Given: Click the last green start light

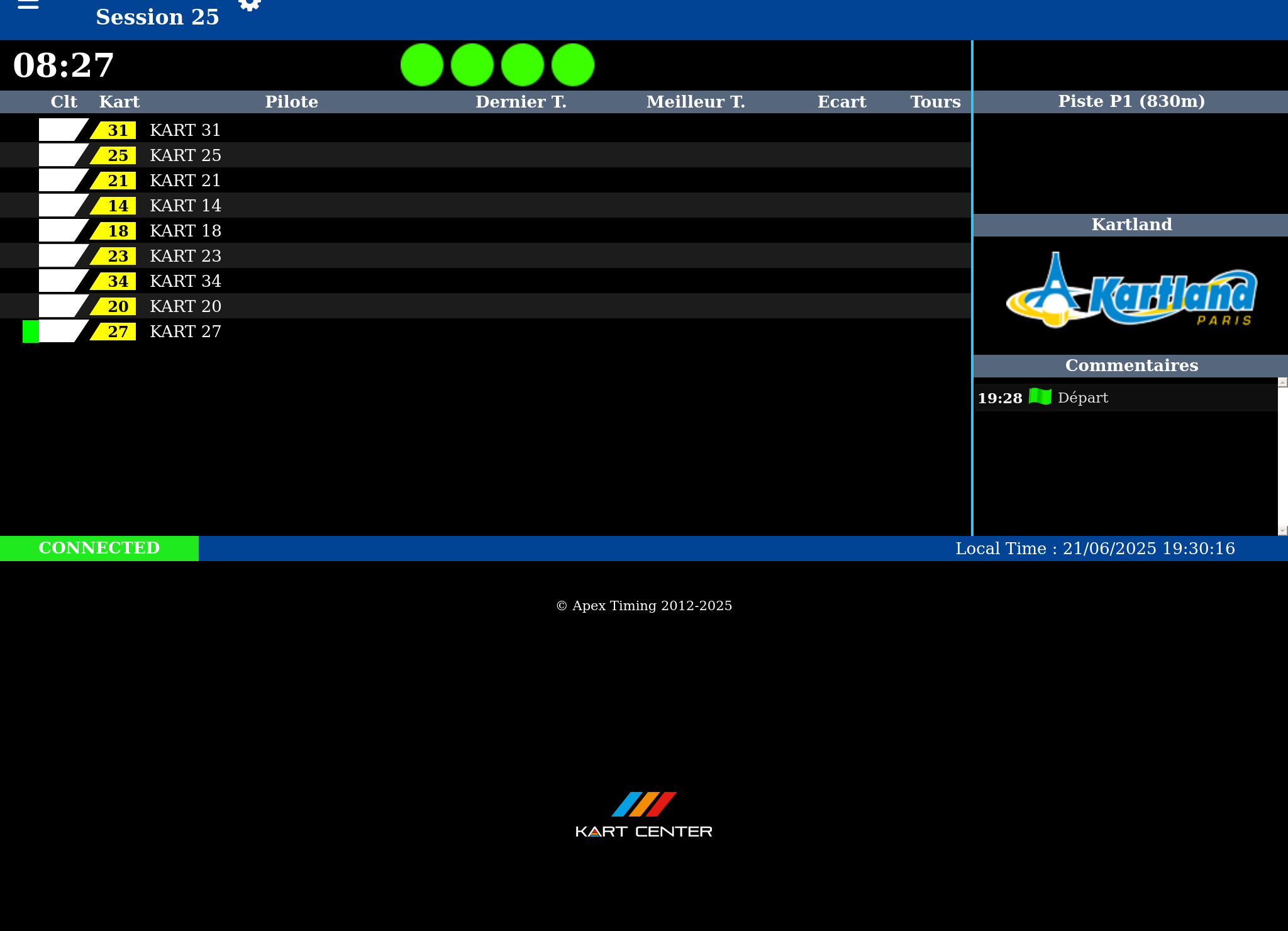Looking at the screenshot, I should (x=573, y=65).
